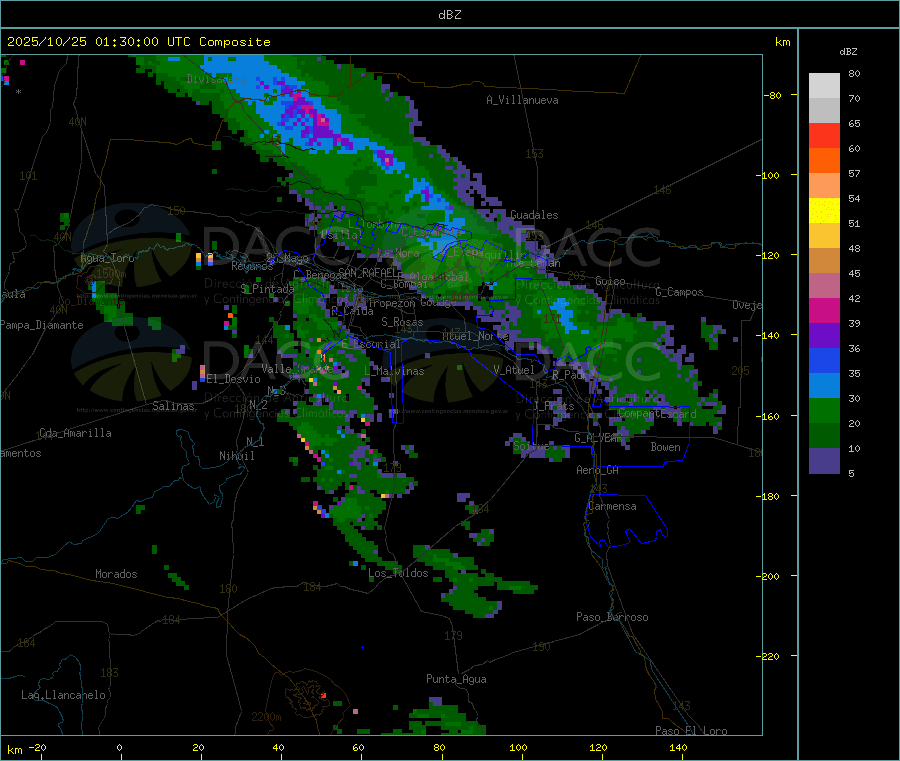Click the red swatch in the dBZ legend
This screenshot has width=900, height=761.
[x=824, y=135]
